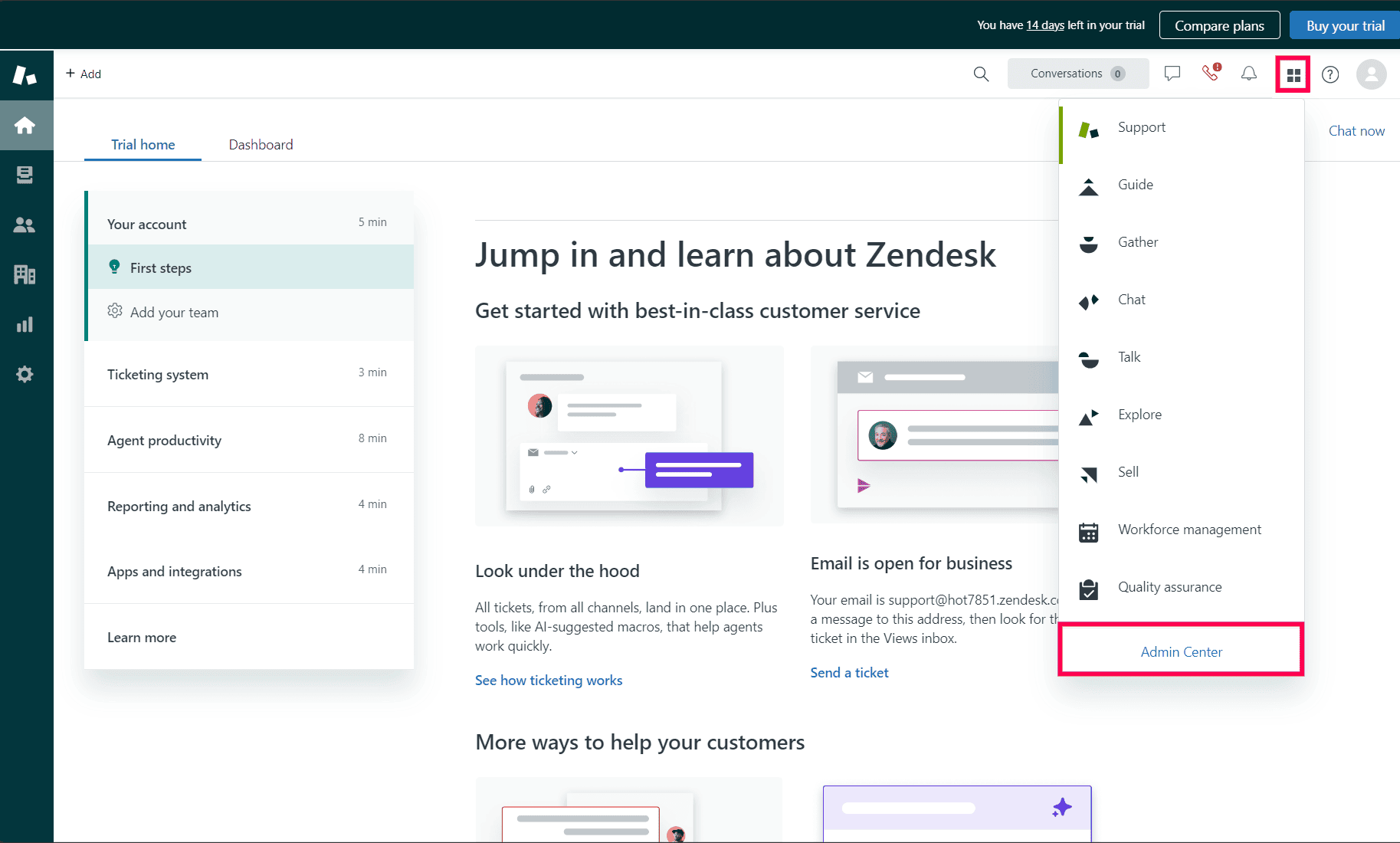
Task: Expand the Agent productivity section
Action: point(249,440)
